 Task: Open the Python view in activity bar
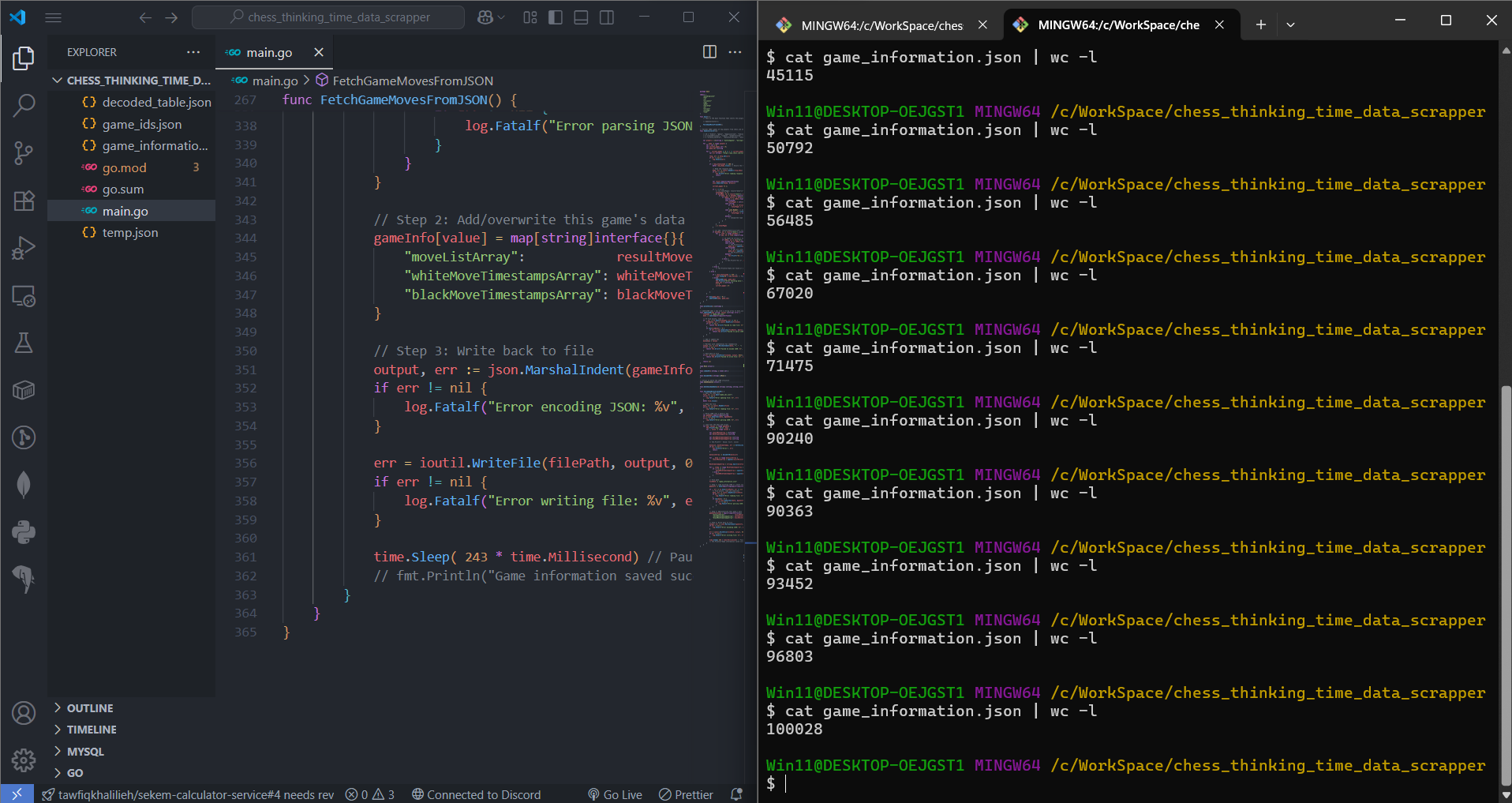pos(24,531)
